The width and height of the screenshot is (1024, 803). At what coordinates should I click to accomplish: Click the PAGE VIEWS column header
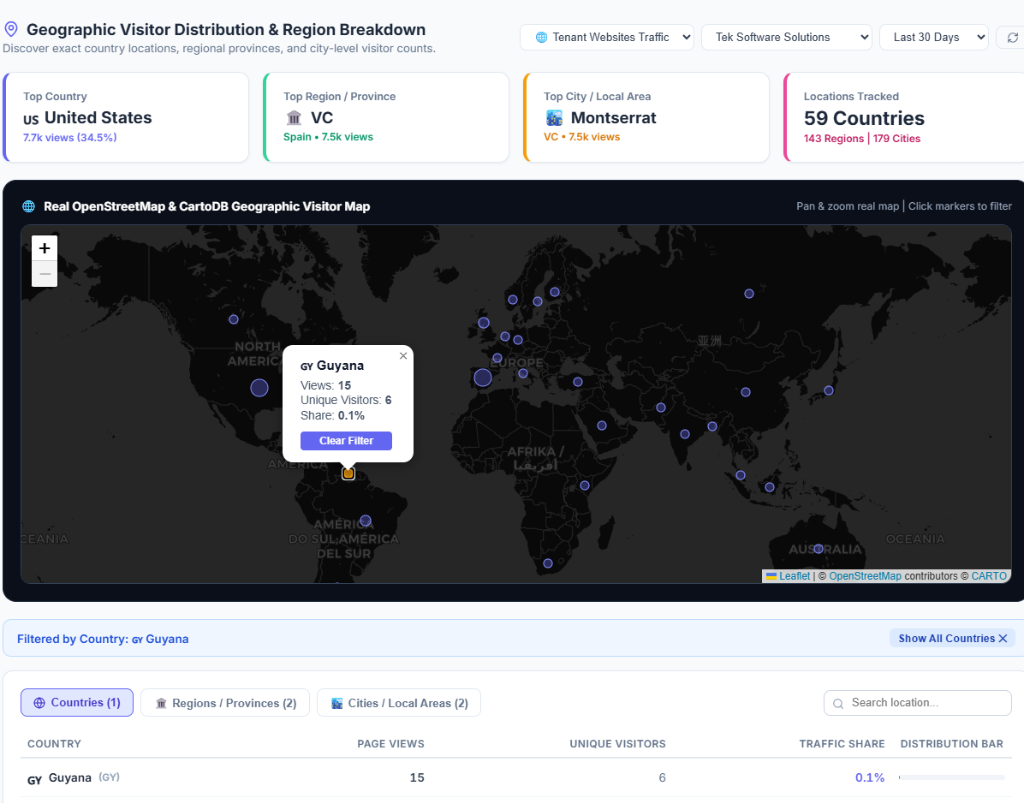(x=391, y=744)
